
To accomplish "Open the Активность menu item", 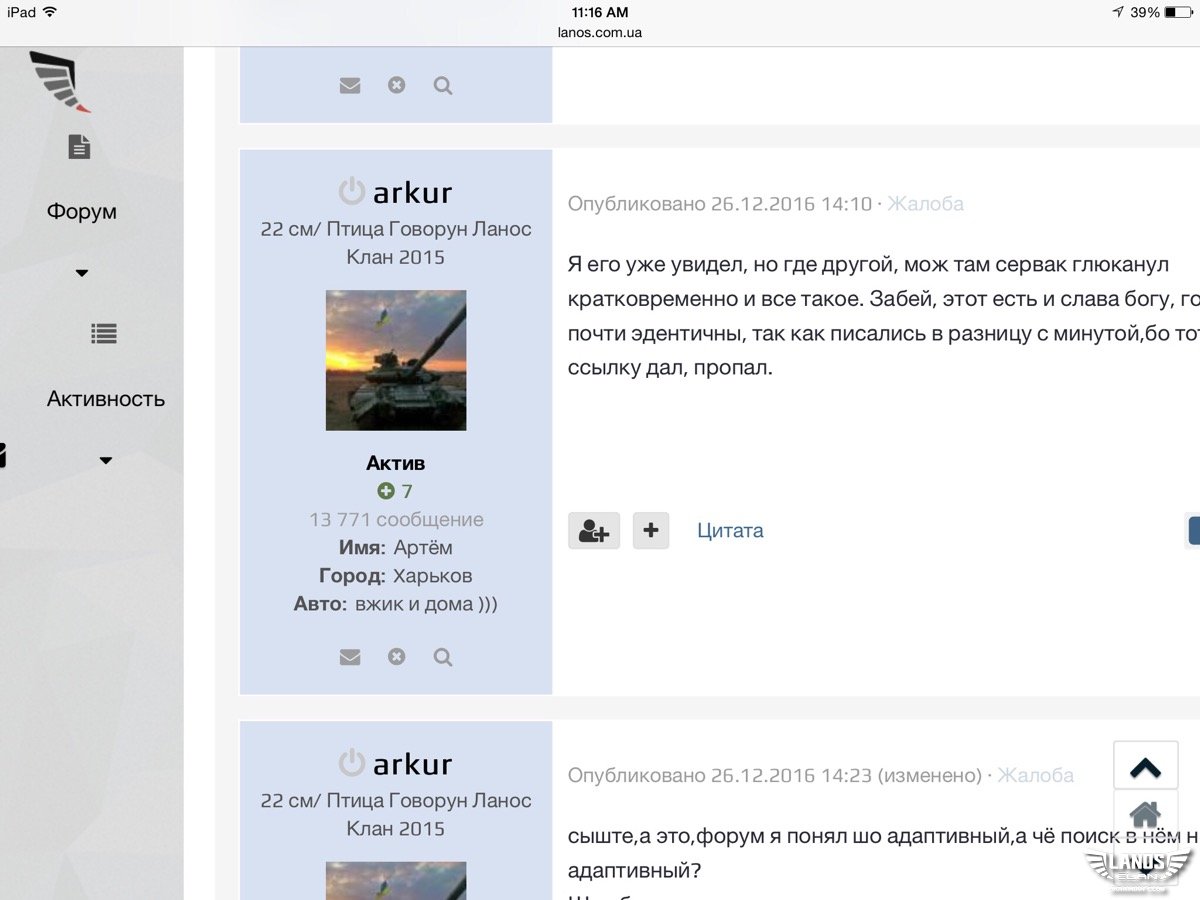I will click(x=106, y=399).
